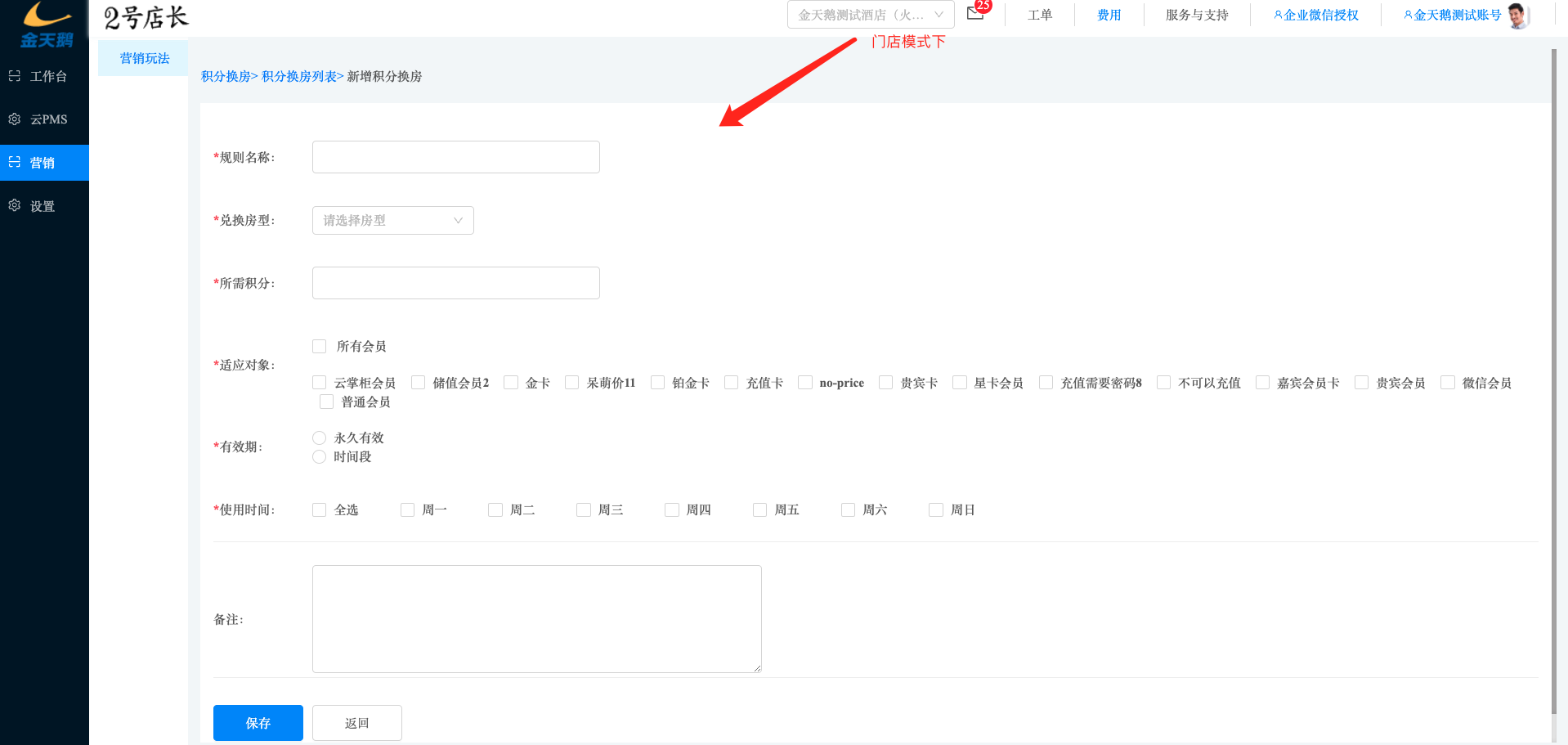This screenshot has width=1568, height=745.
Task: Click the 备注 textarea resize handle
Action: [x=757, y=668]
